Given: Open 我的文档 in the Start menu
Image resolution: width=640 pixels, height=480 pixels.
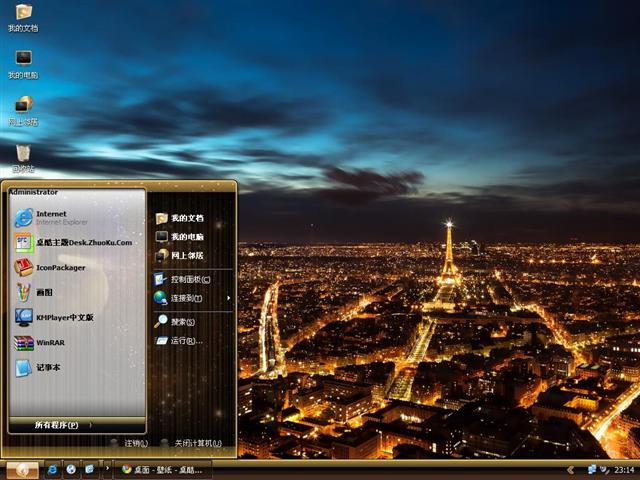Looking at the screenshot, I should coord(186,218).
